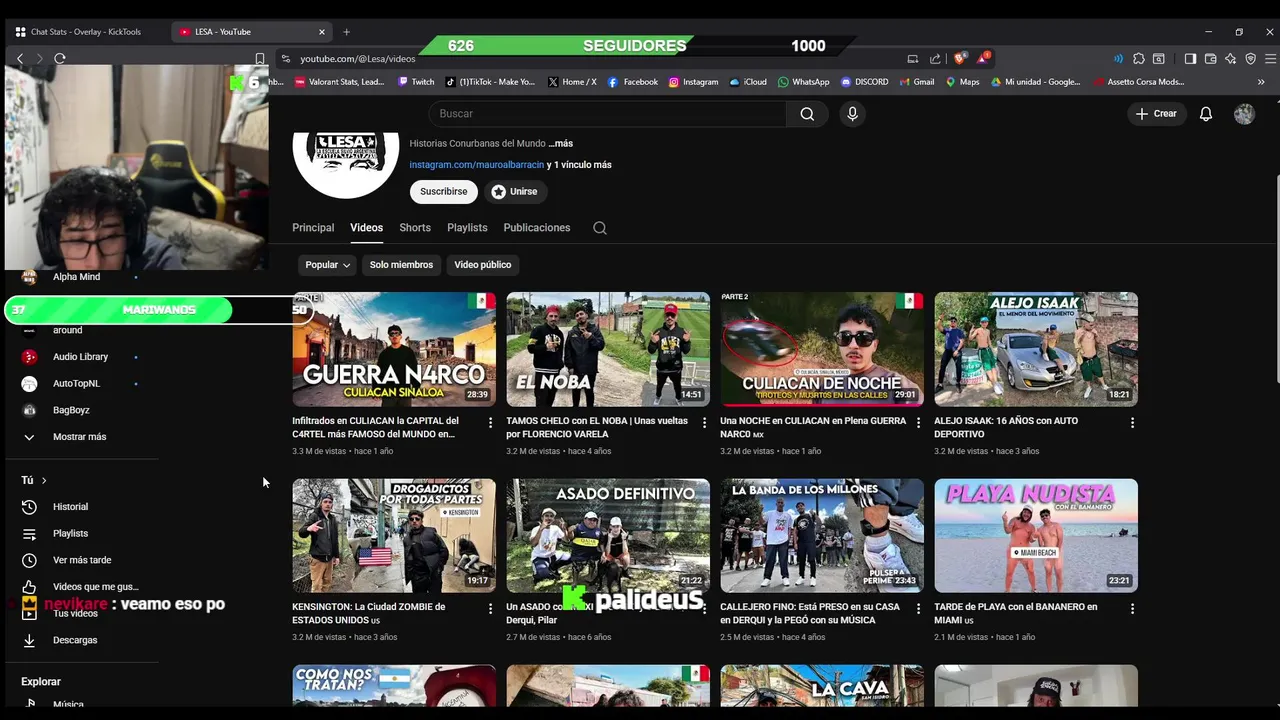The height and width of the screenshot is (720, 1280).
Task: Open new browser tab plus button
Action: (346, 32)
